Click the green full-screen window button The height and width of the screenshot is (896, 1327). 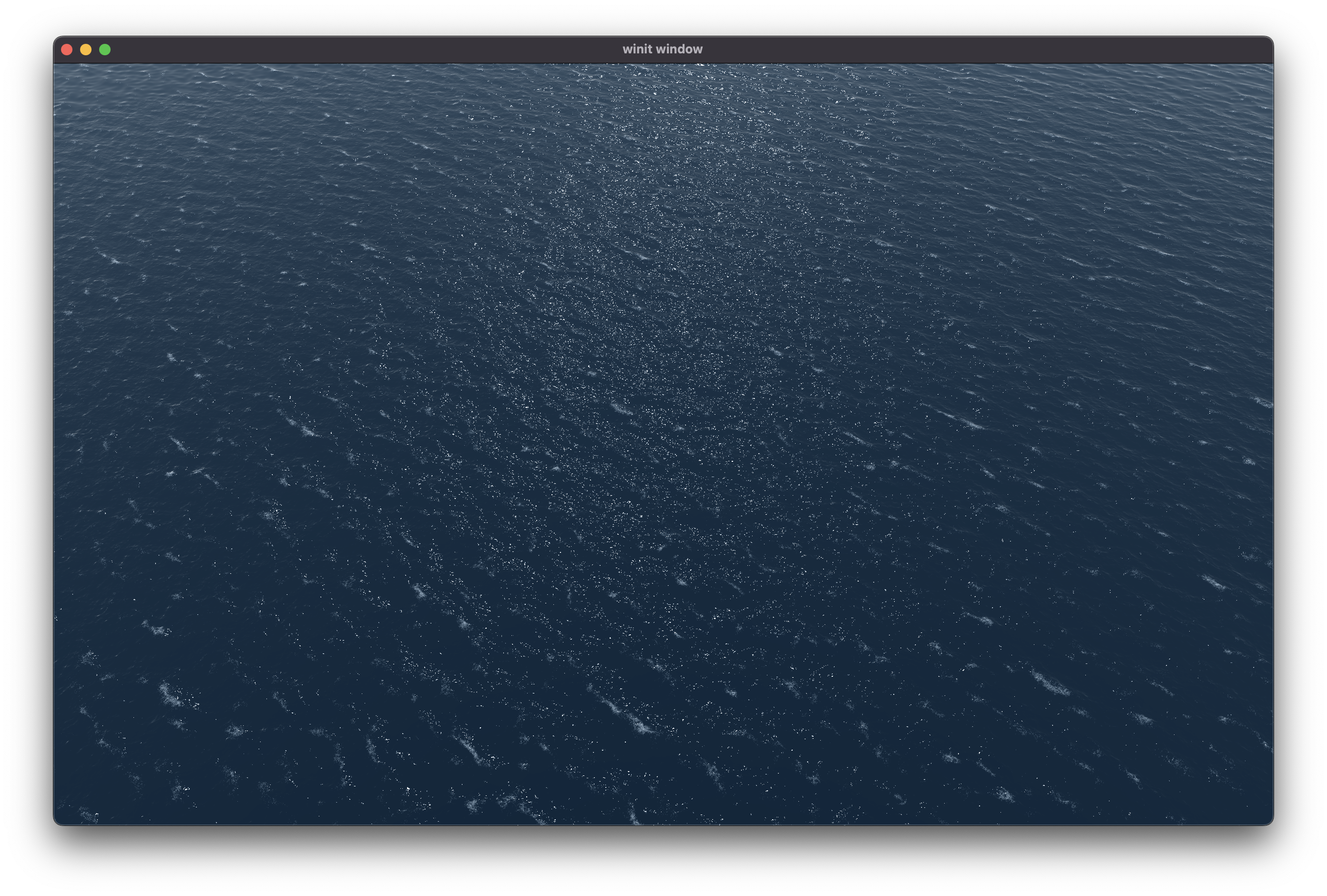tap(105, 50)
